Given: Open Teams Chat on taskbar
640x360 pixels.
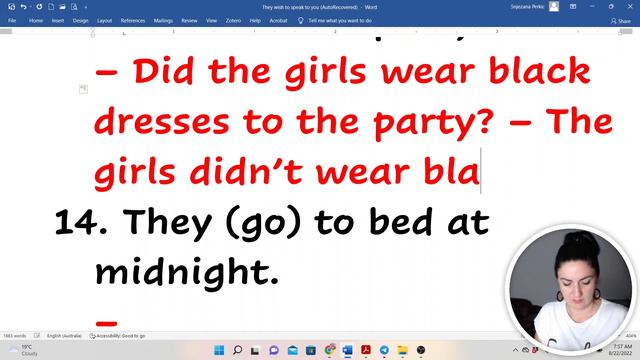Looking at the screenshot, I should tap(274, 350).
